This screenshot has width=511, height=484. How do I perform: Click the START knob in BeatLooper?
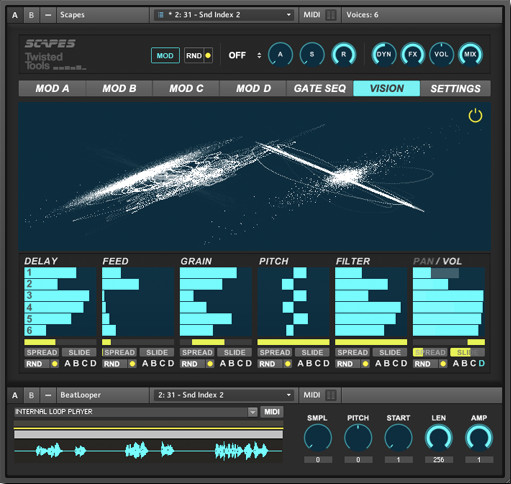[398, 438]
